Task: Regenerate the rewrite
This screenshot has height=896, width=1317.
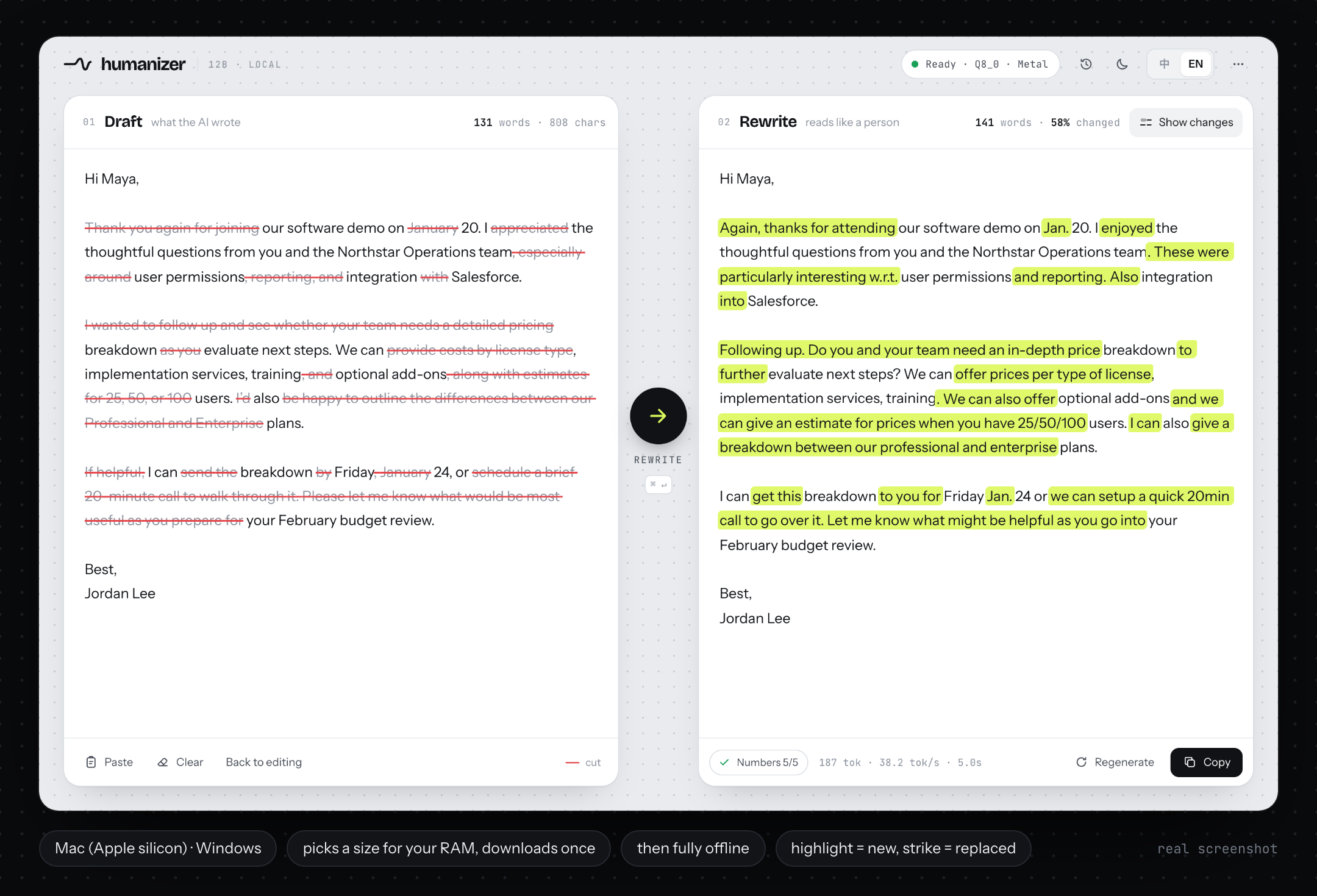Action: tap(1115, 762)
